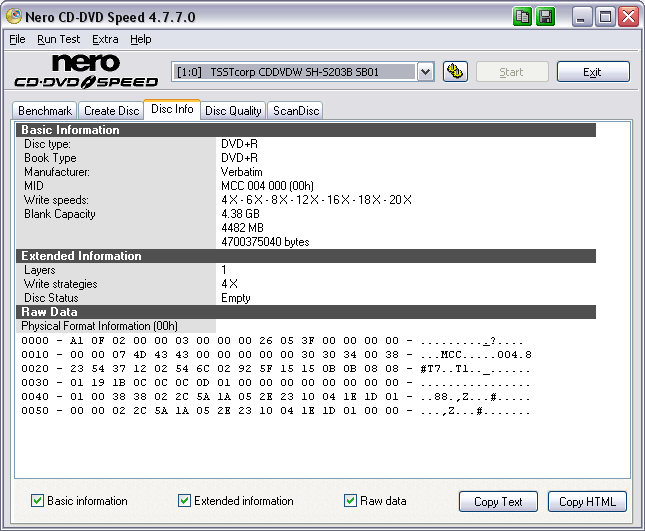Click the 4.38 GB capacity value
Screen dimensions: 645x531
point(241,214)
